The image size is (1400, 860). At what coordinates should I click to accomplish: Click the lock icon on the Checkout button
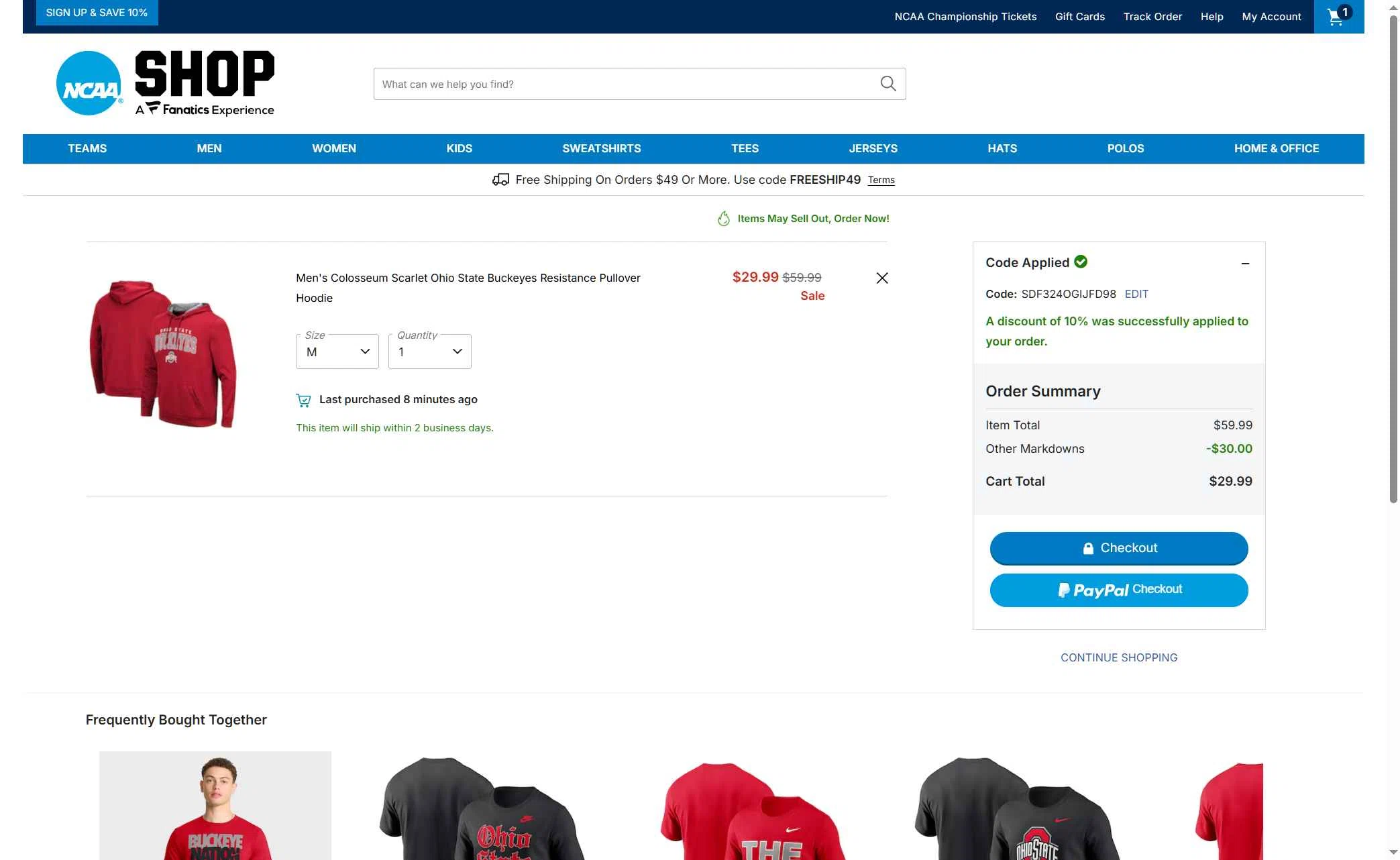(x=1088, y=548)
